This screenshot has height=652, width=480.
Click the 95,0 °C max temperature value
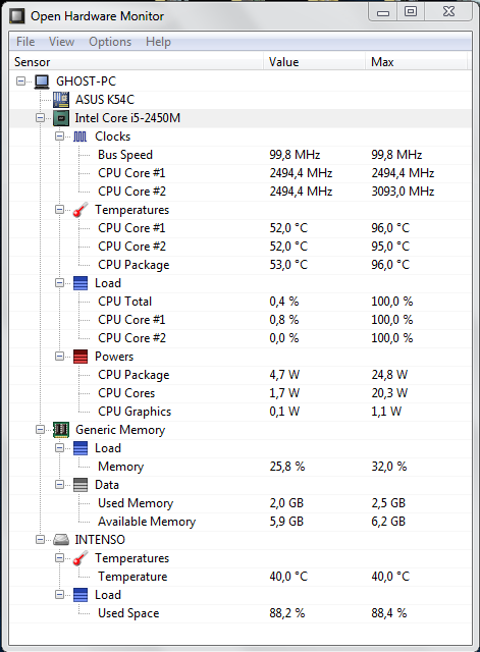[390, 246]
